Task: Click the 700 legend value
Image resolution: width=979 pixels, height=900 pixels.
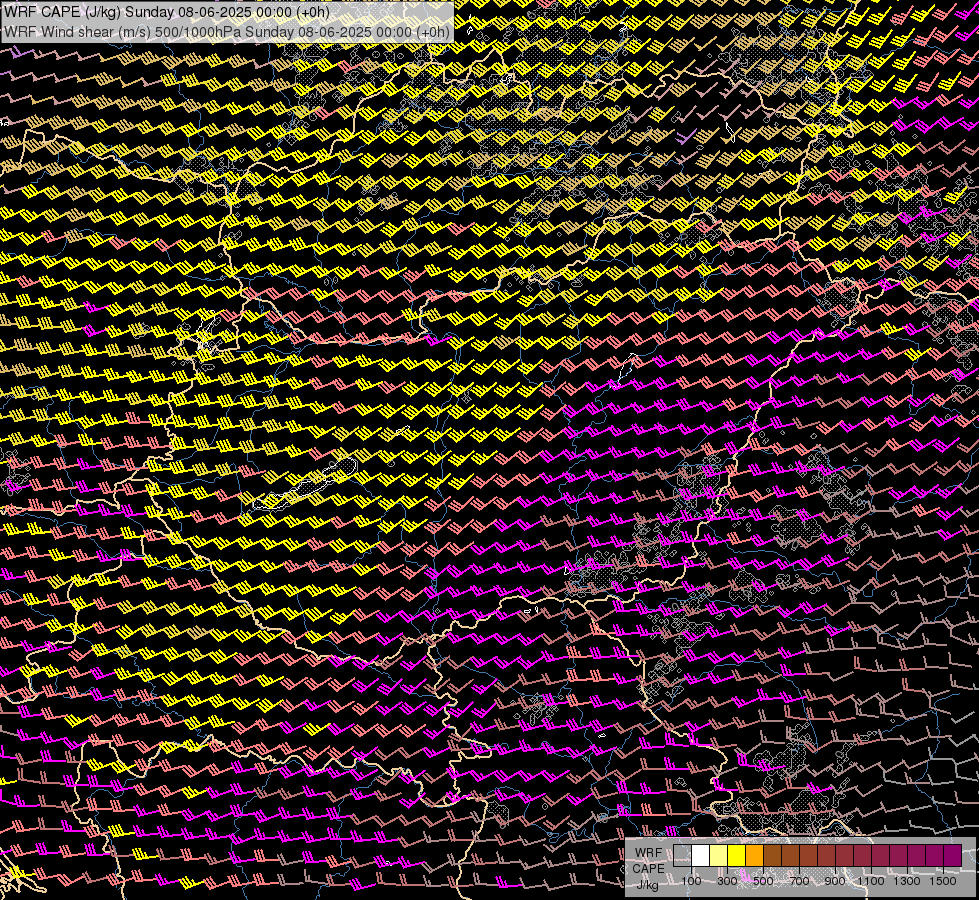Action: coord(800,881)
